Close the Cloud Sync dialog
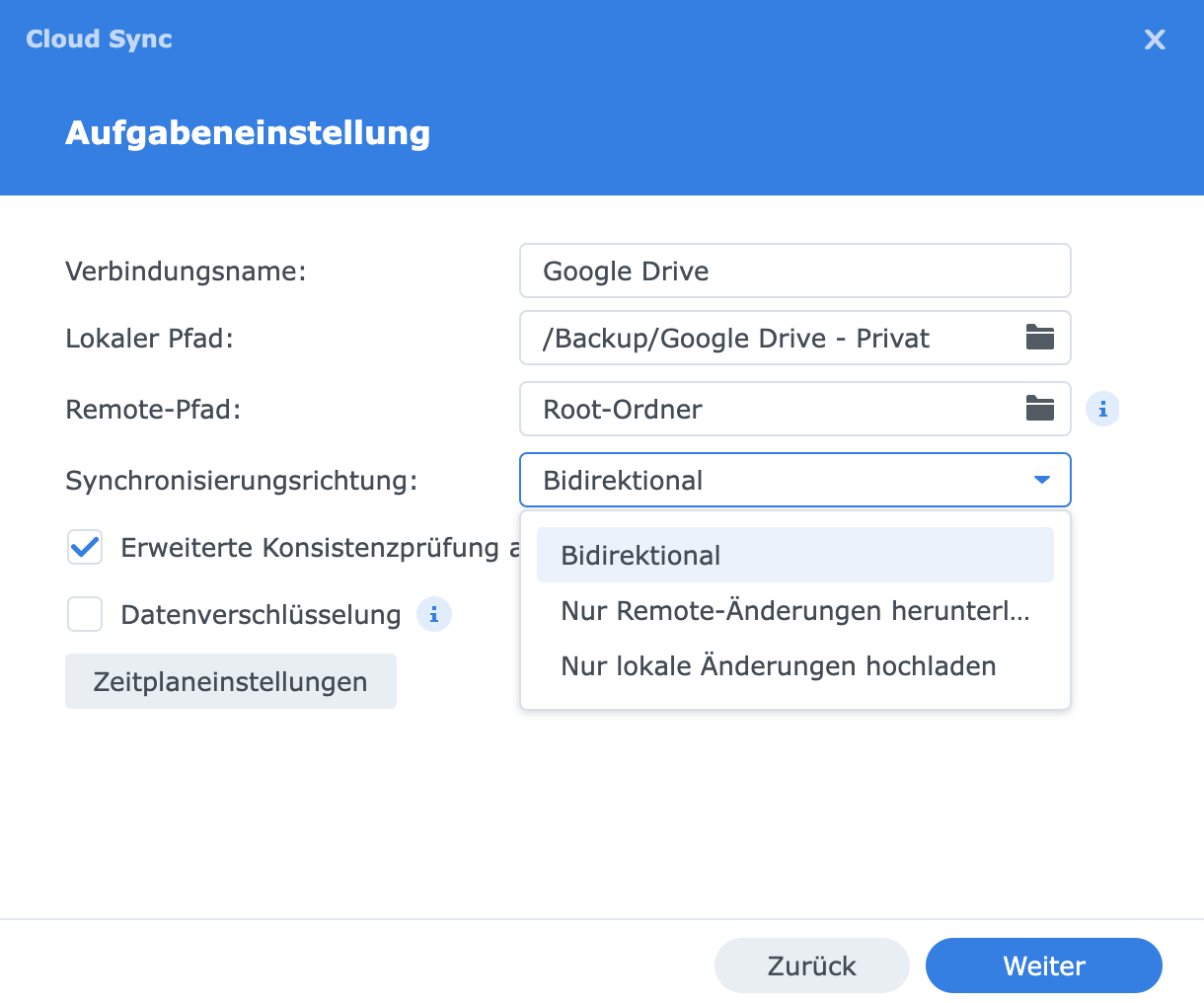 pyautogui.click(x=1154, y=39)
